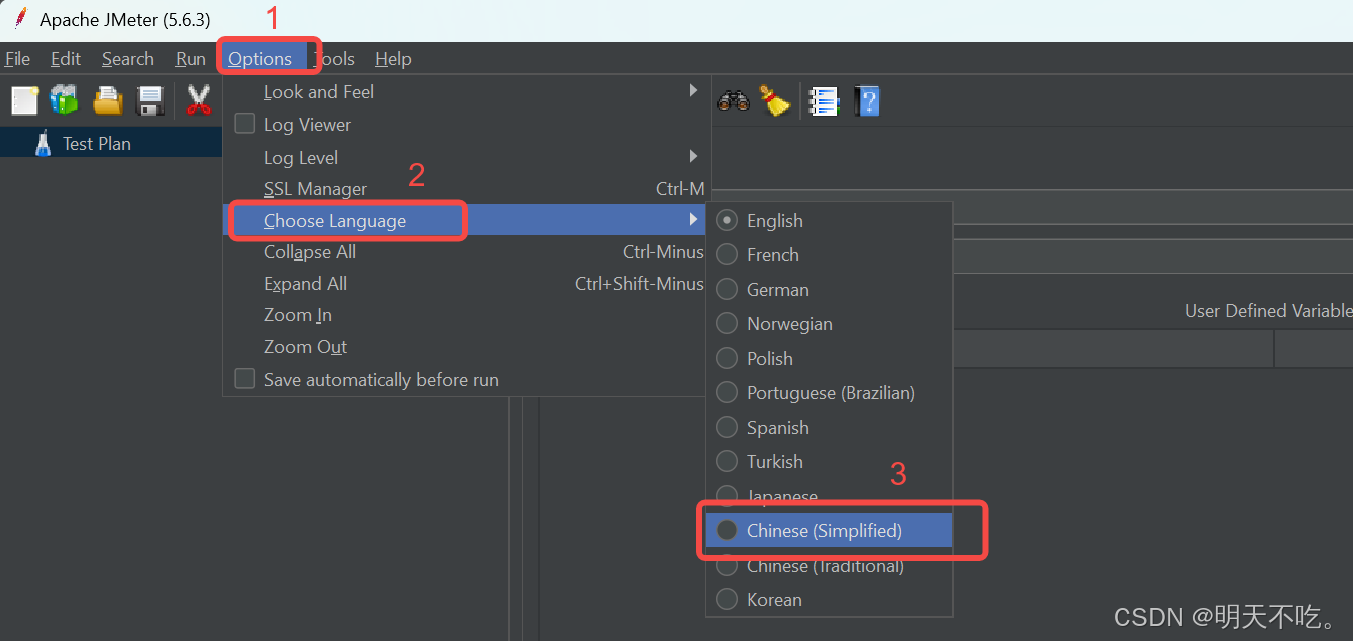
Task: Open the Help menu
Action: tap(393, 59)
